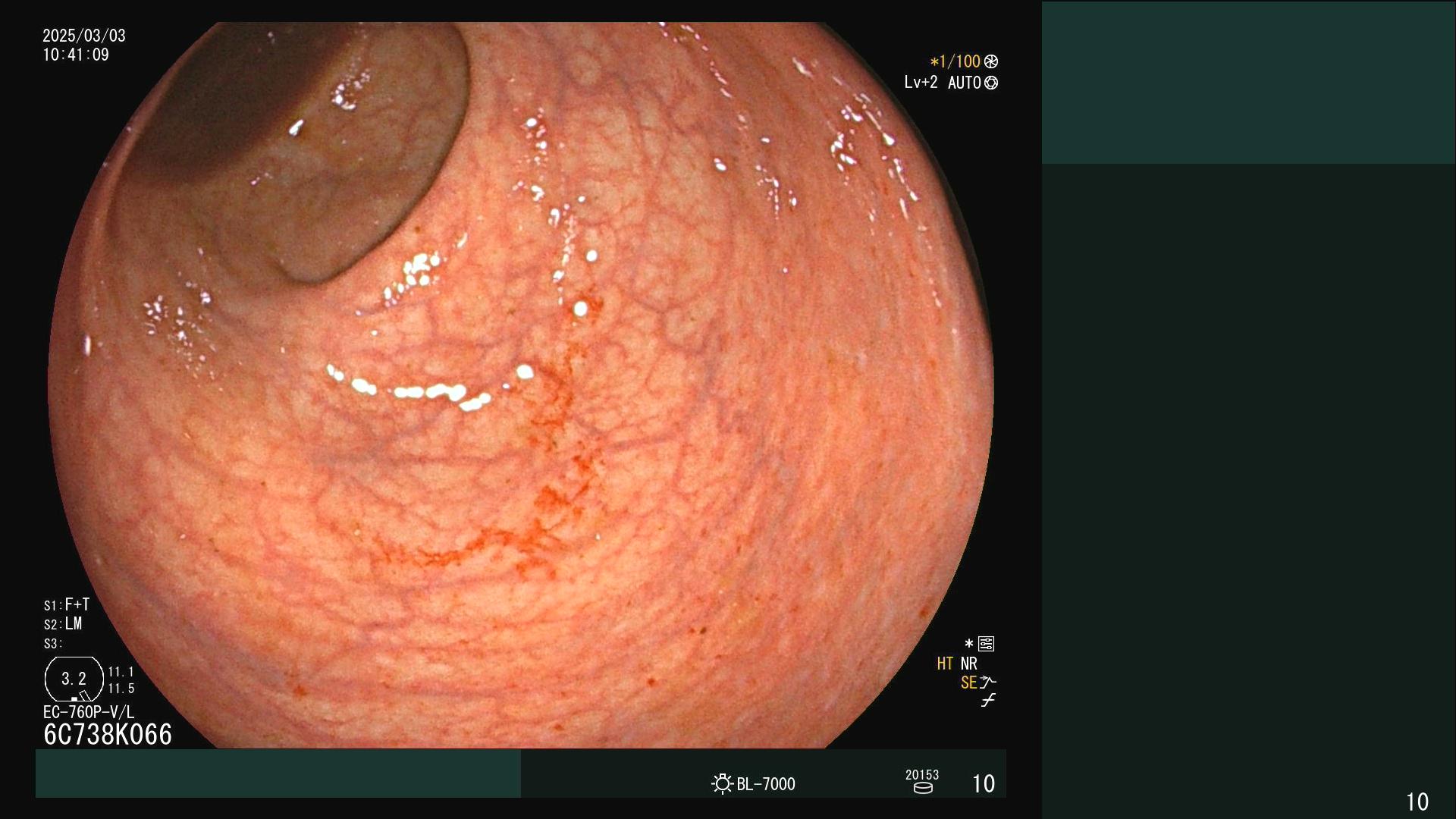Click the SE indicator
1456x819 pixels.
point(968,682)
